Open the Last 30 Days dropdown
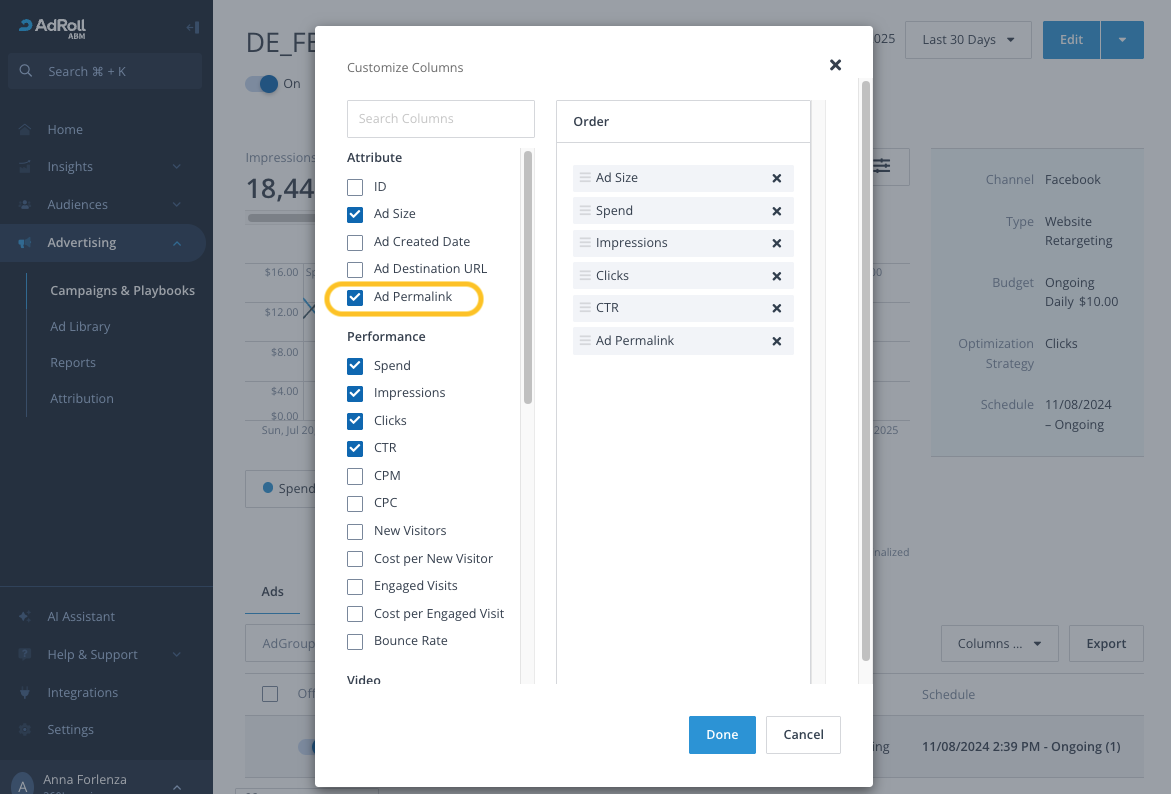The image size is (1171, 794). click(968, 40)
